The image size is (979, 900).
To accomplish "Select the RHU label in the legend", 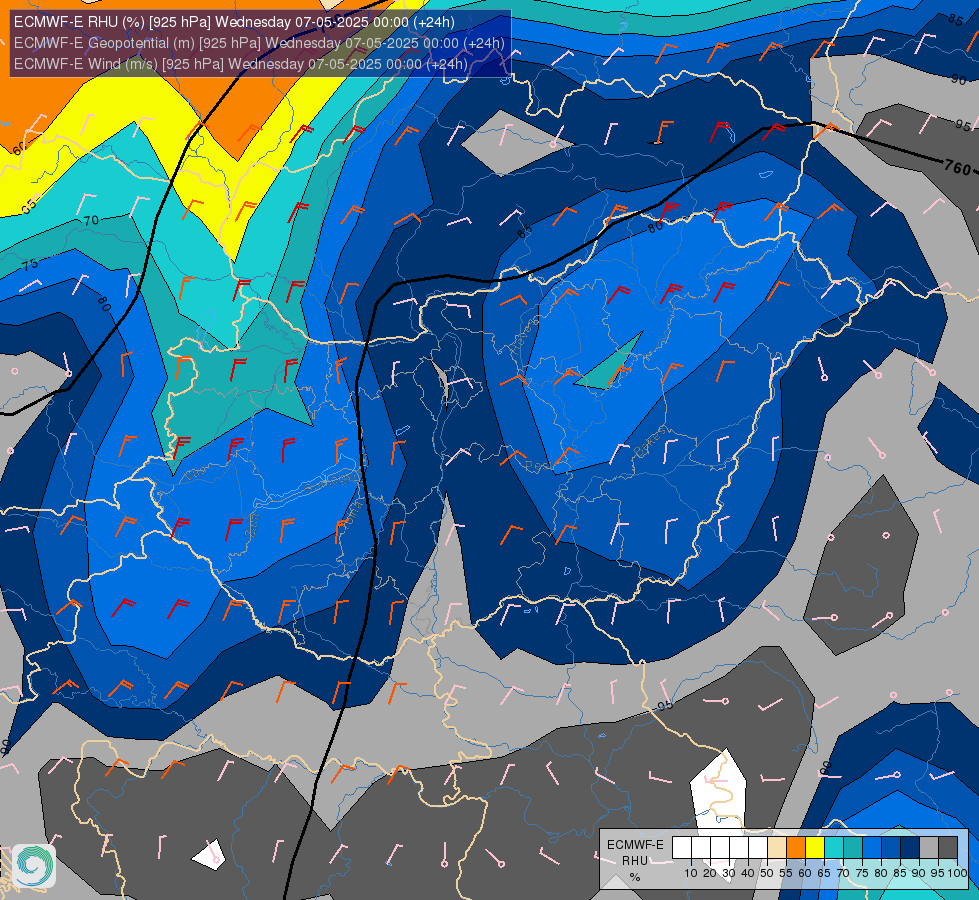I will tap(634, 861).
